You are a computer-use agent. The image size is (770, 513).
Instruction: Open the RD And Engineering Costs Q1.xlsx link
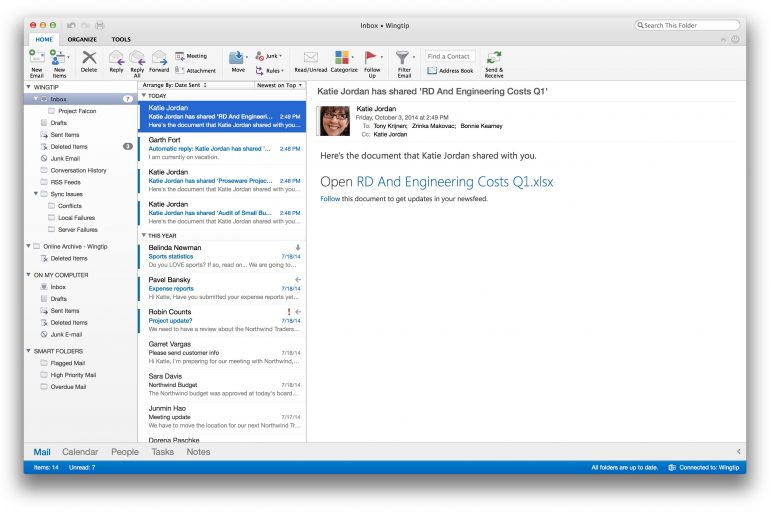455,182
